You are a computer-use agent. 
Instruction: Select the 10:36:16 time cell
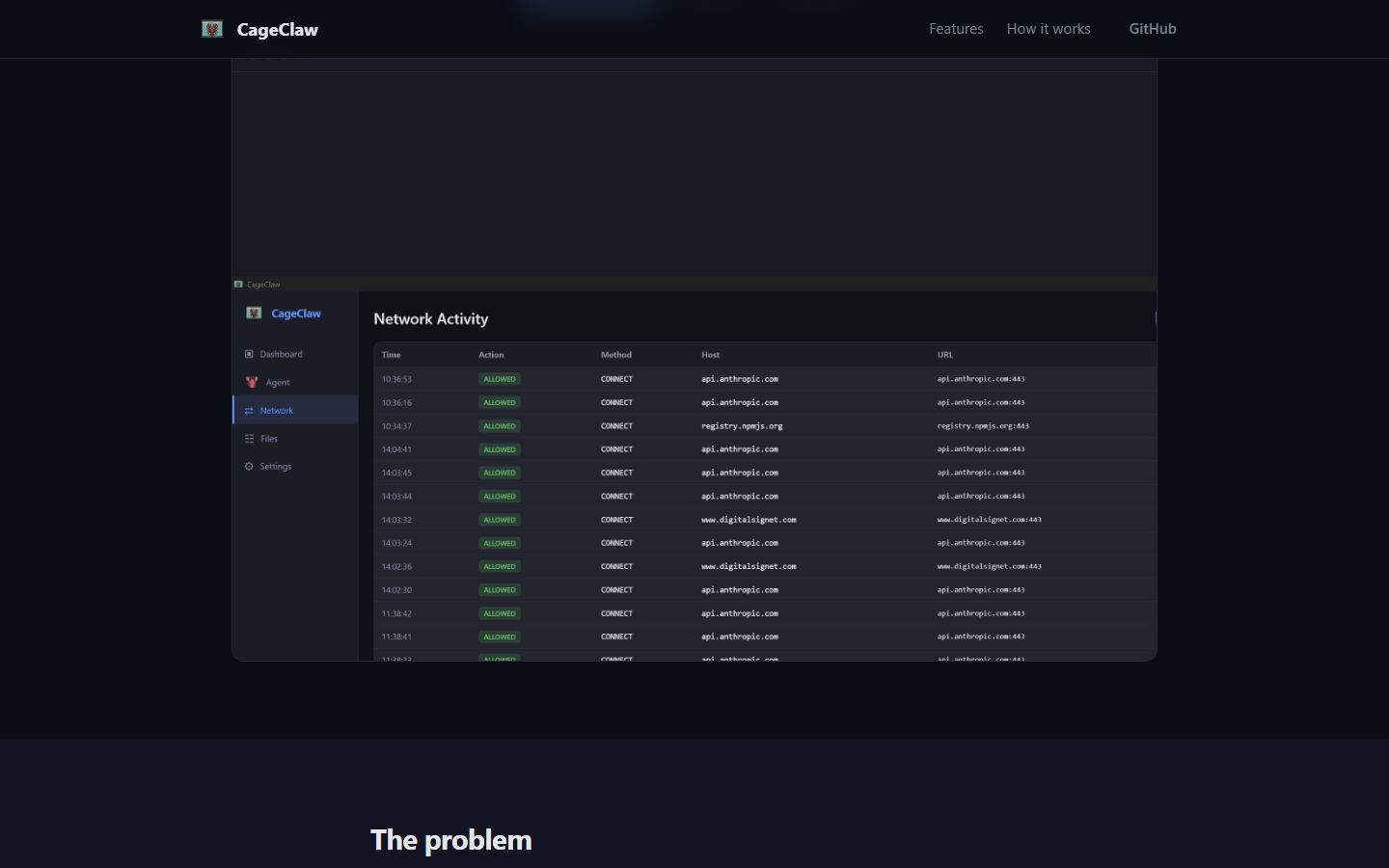396,402
